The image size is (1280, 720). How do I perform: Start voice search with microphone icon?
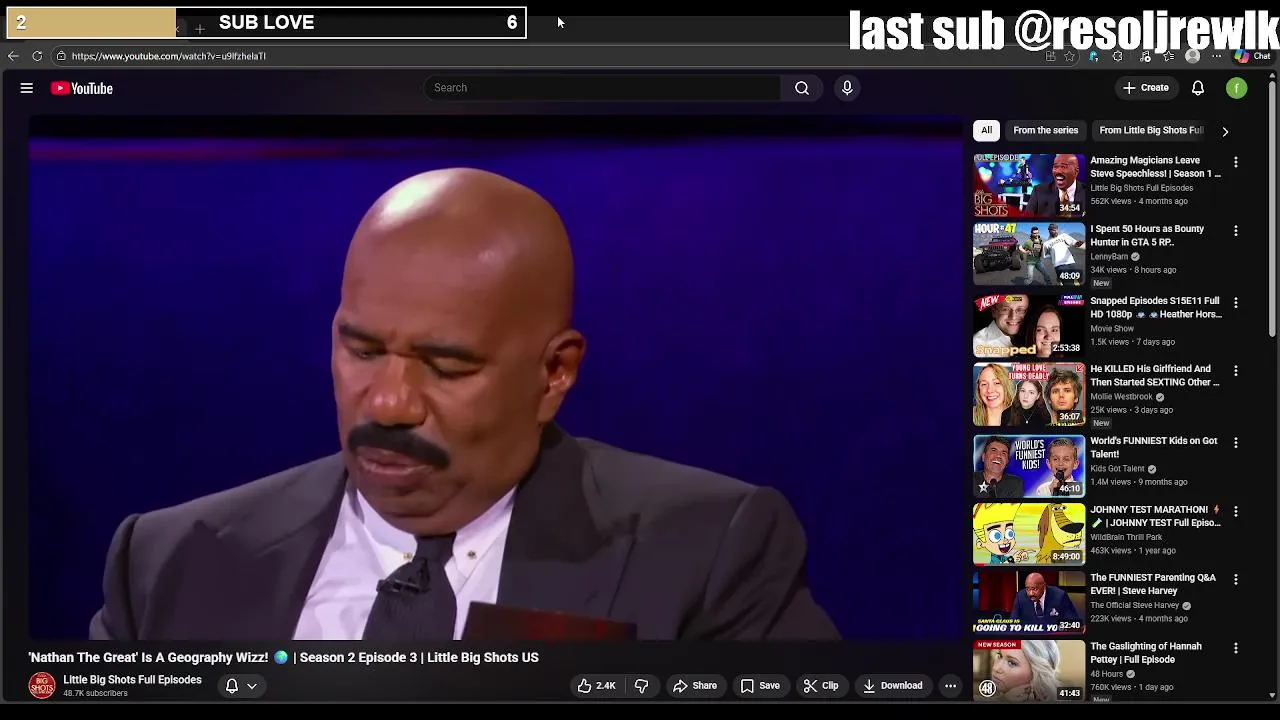(x=847, y=88)
